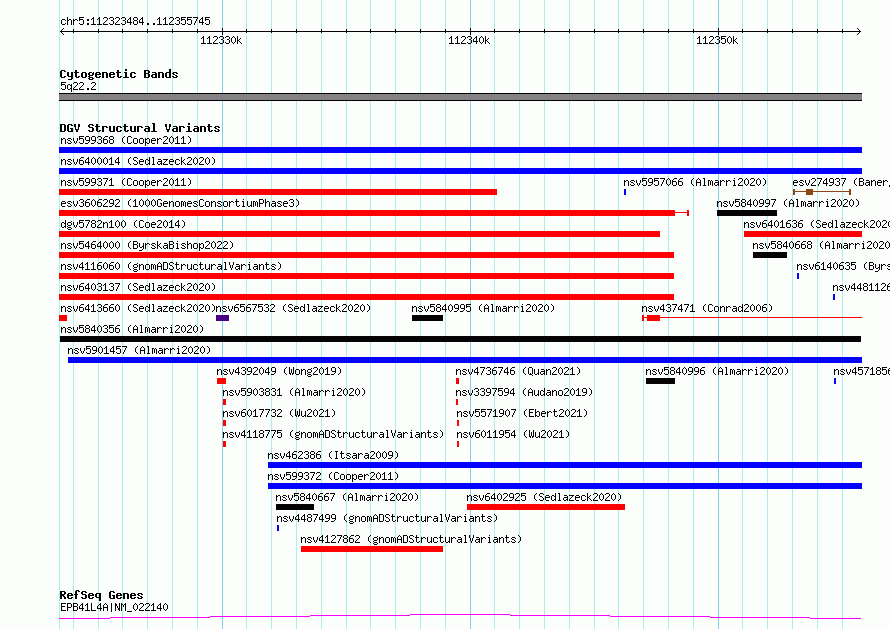Click the nsv6401636 Sedlazeck variant label
Image resolution: width=890 pixels, height=629 pixels.
pyautogui.click(x=816, y=224)
